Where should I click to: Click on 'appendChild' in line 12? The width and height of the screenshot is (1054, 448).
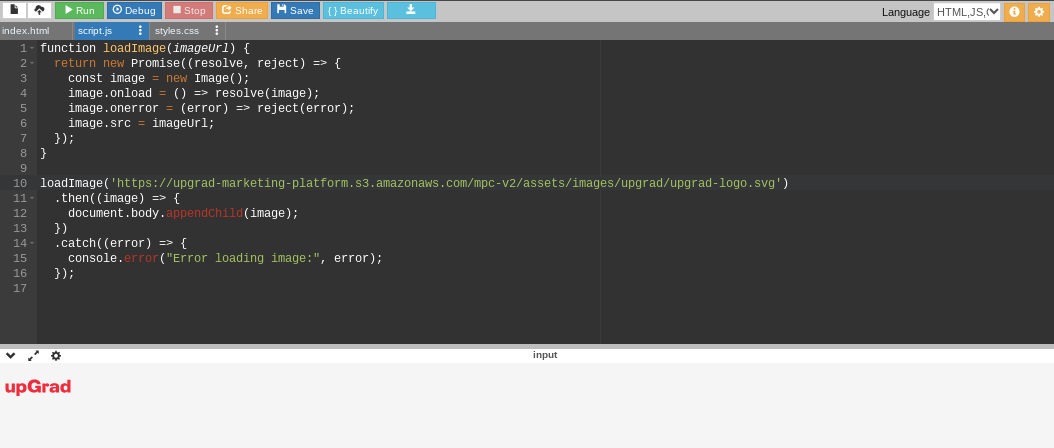(204, 213)
